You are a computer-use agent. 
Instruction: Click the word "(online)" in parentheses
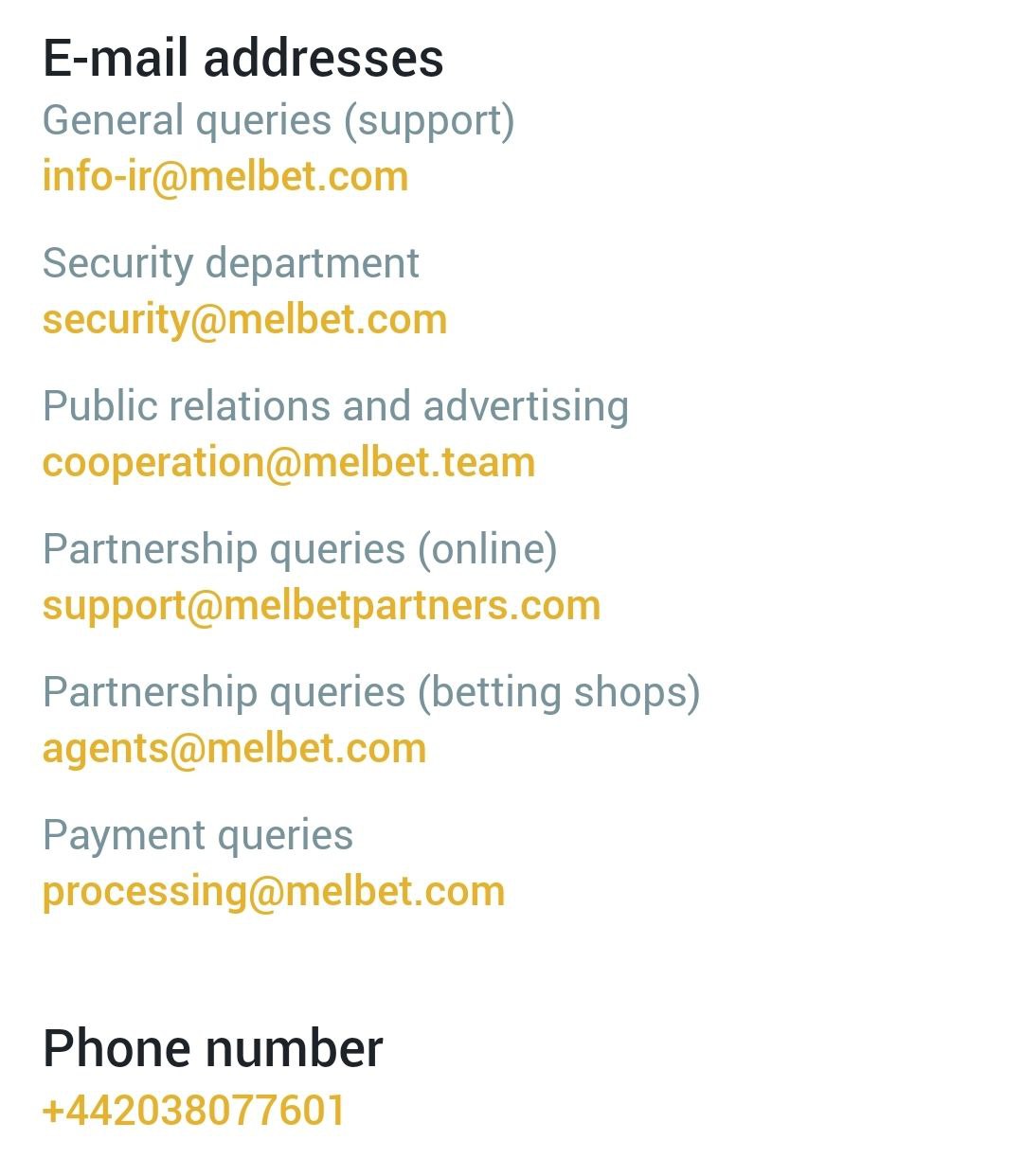(488, 549)
